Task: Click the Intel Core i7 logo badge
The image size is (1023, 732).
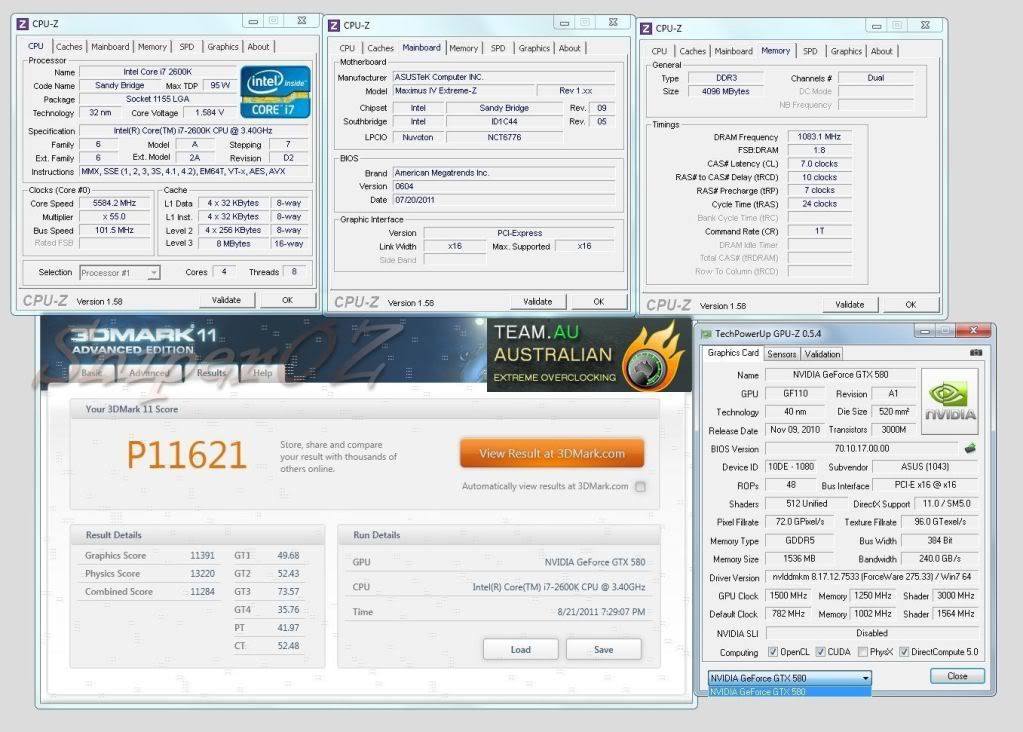Action: (274, 92)
